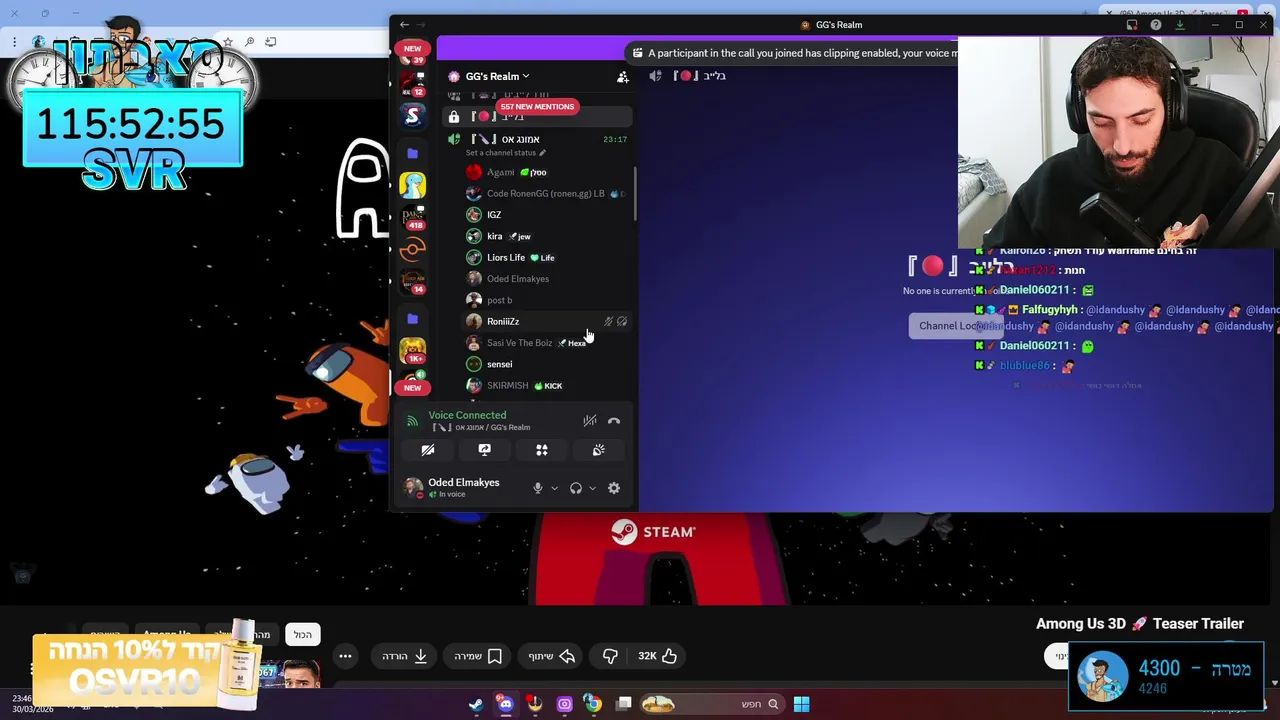Screen dimensions: 1280x720
Task: Go back in Discord title bar
Action: tap(404, 25)
